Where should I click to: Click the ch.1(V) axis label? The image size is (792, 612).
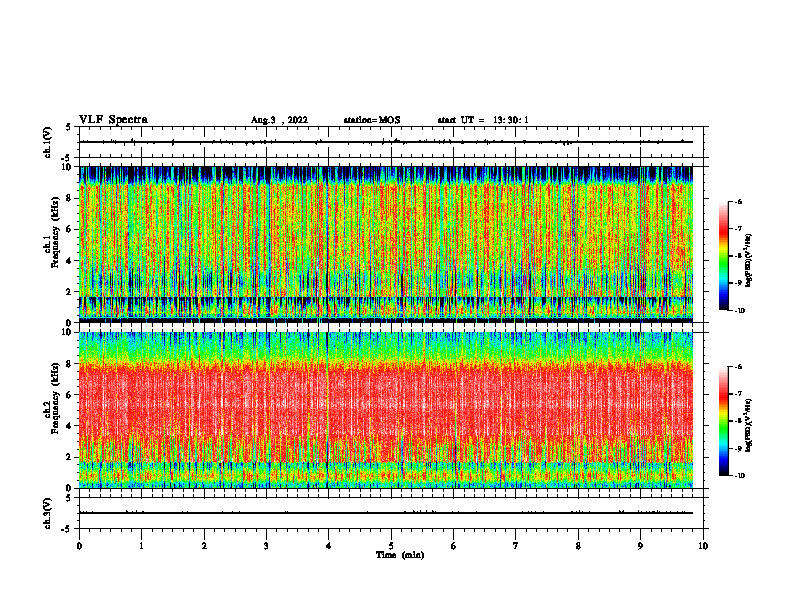[47, 142]
